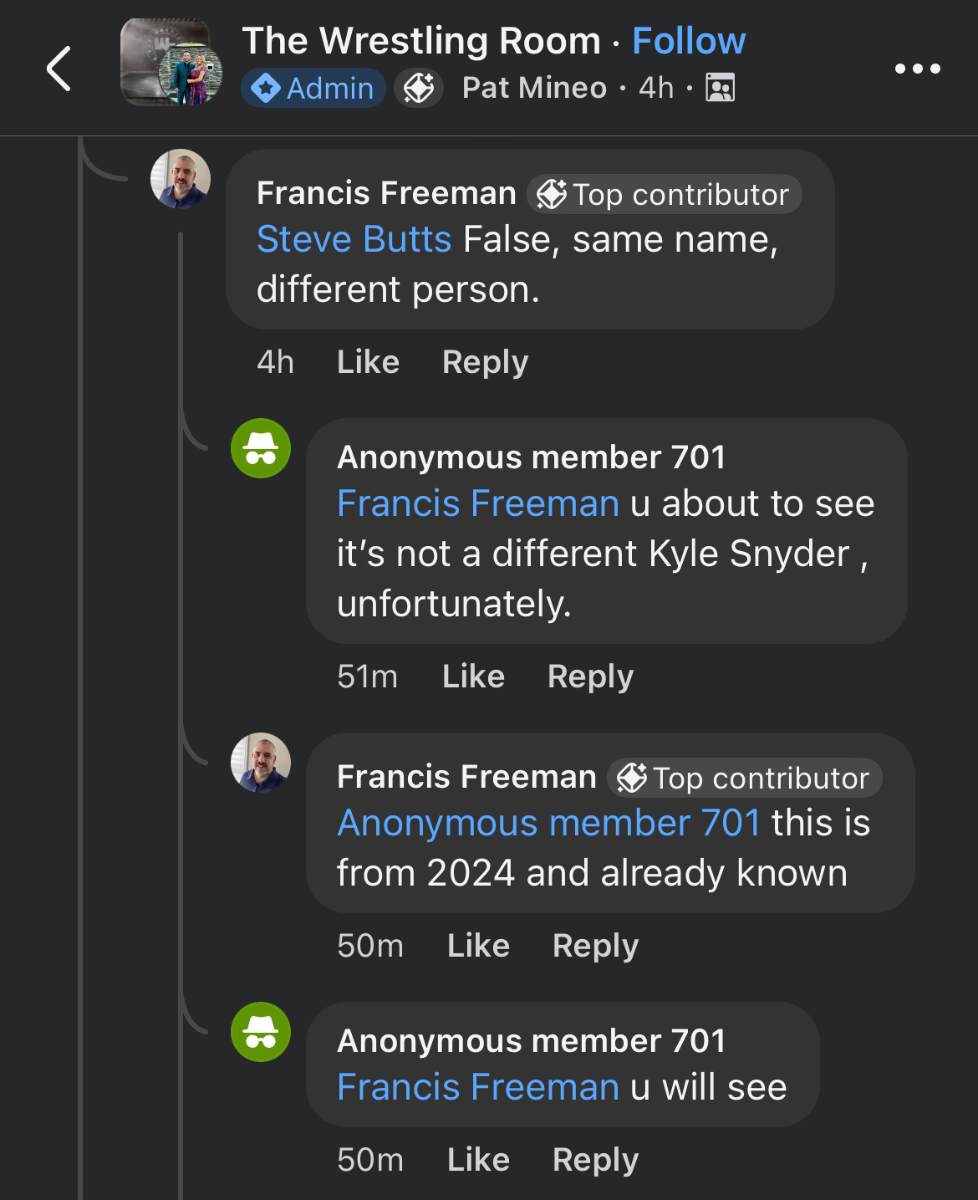Like the "from 2024 and already known" comment
978x1200 pixels.
(478, 946)
